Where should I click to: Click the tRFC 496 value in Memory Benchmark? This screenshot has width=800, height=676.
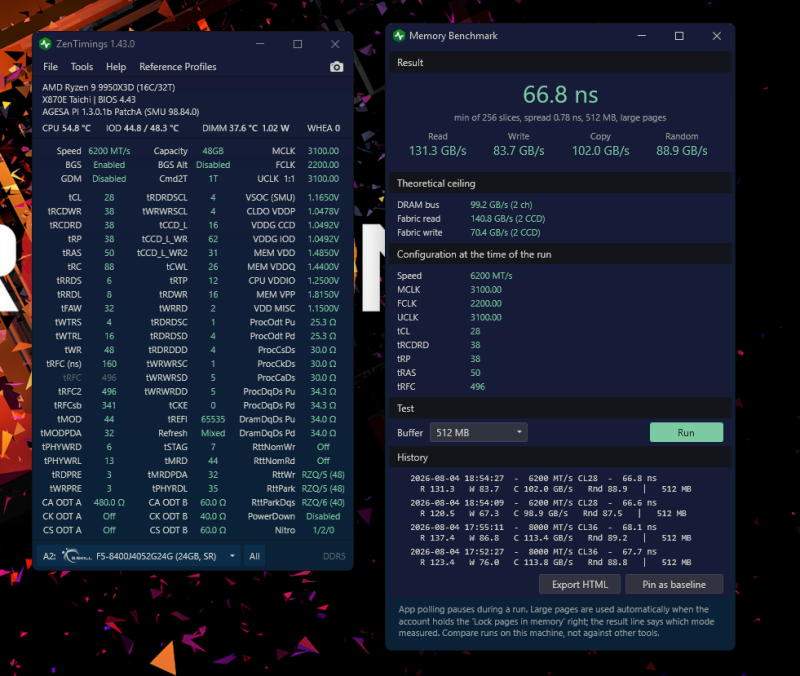click(x=478, y=387)
